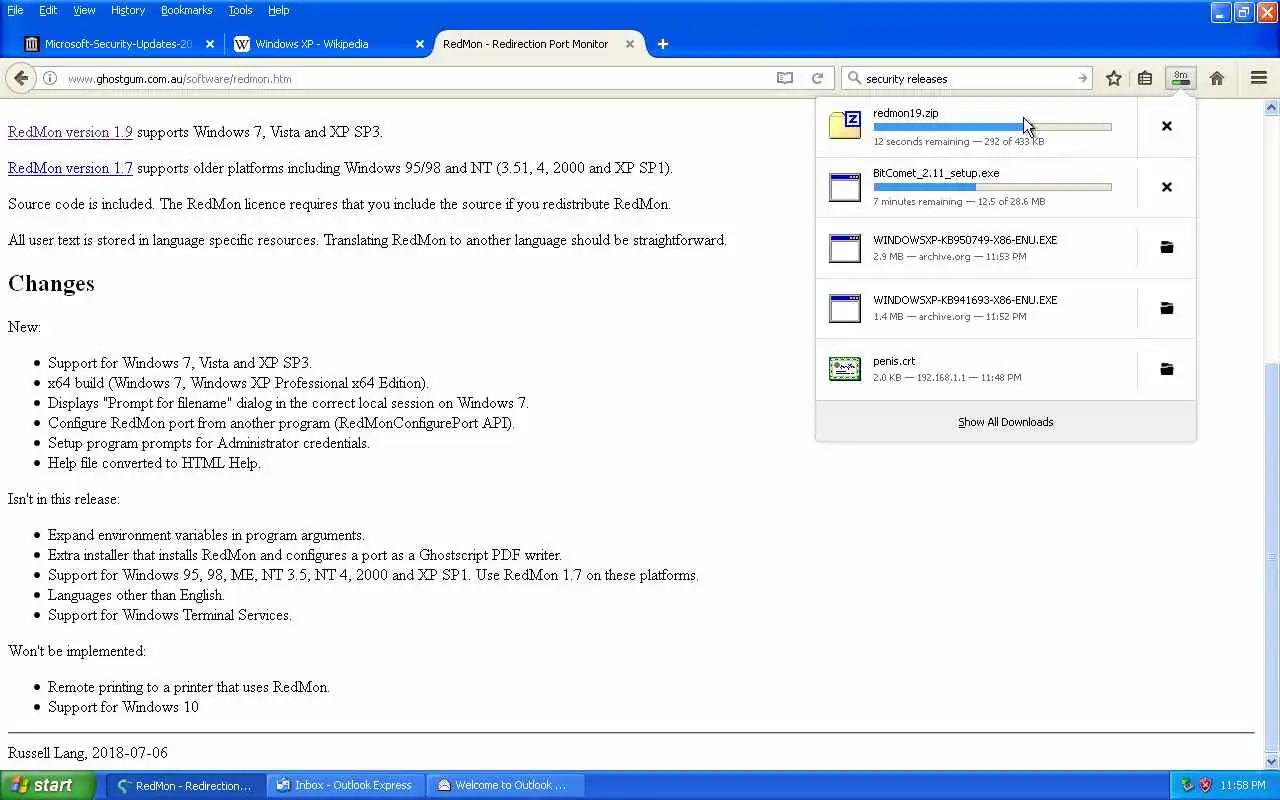Open the History menu
This screenshot has width=1280, height=800.
point(128,10)
